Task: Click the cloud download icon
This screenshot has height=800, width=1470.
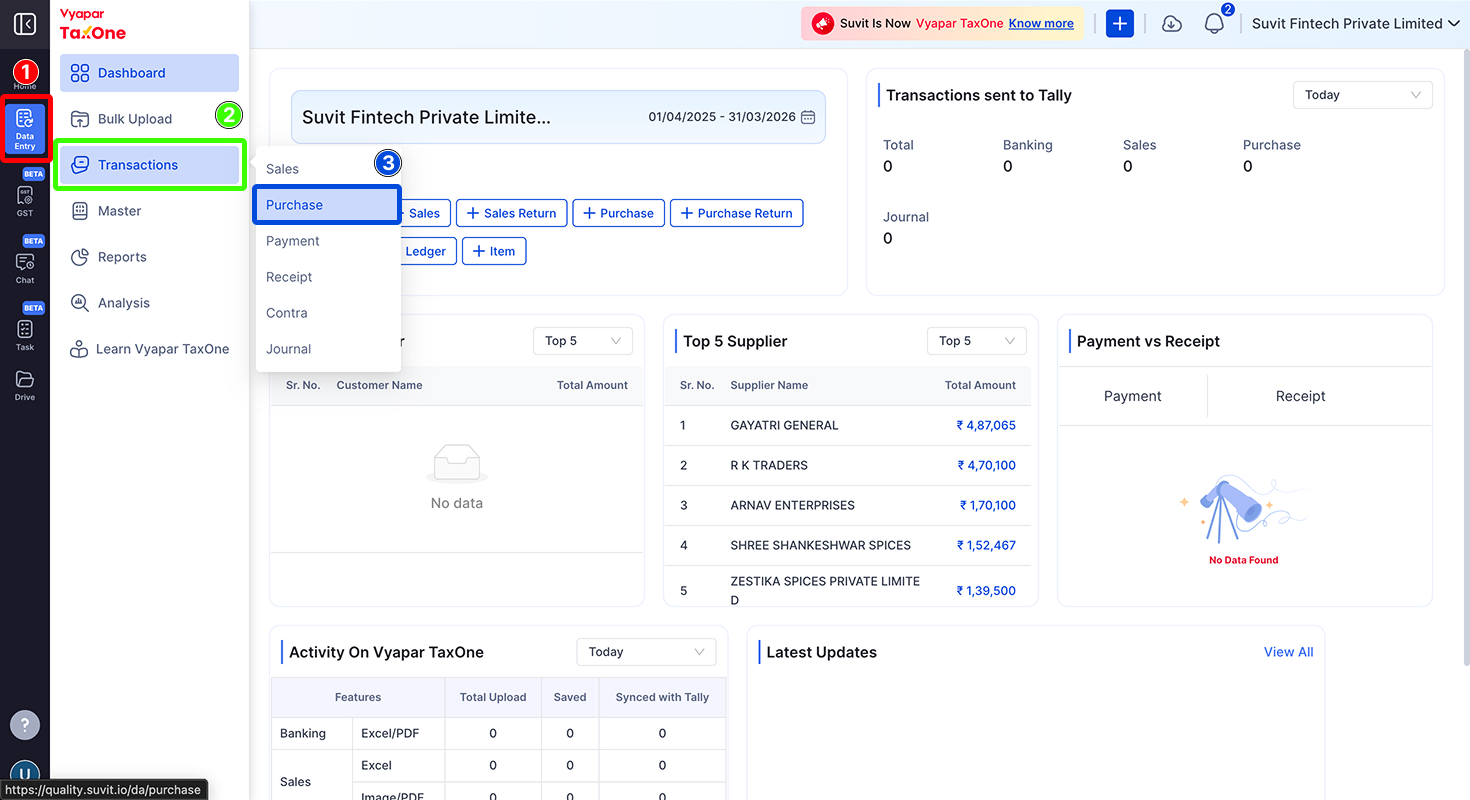Action: (1172, 24)
